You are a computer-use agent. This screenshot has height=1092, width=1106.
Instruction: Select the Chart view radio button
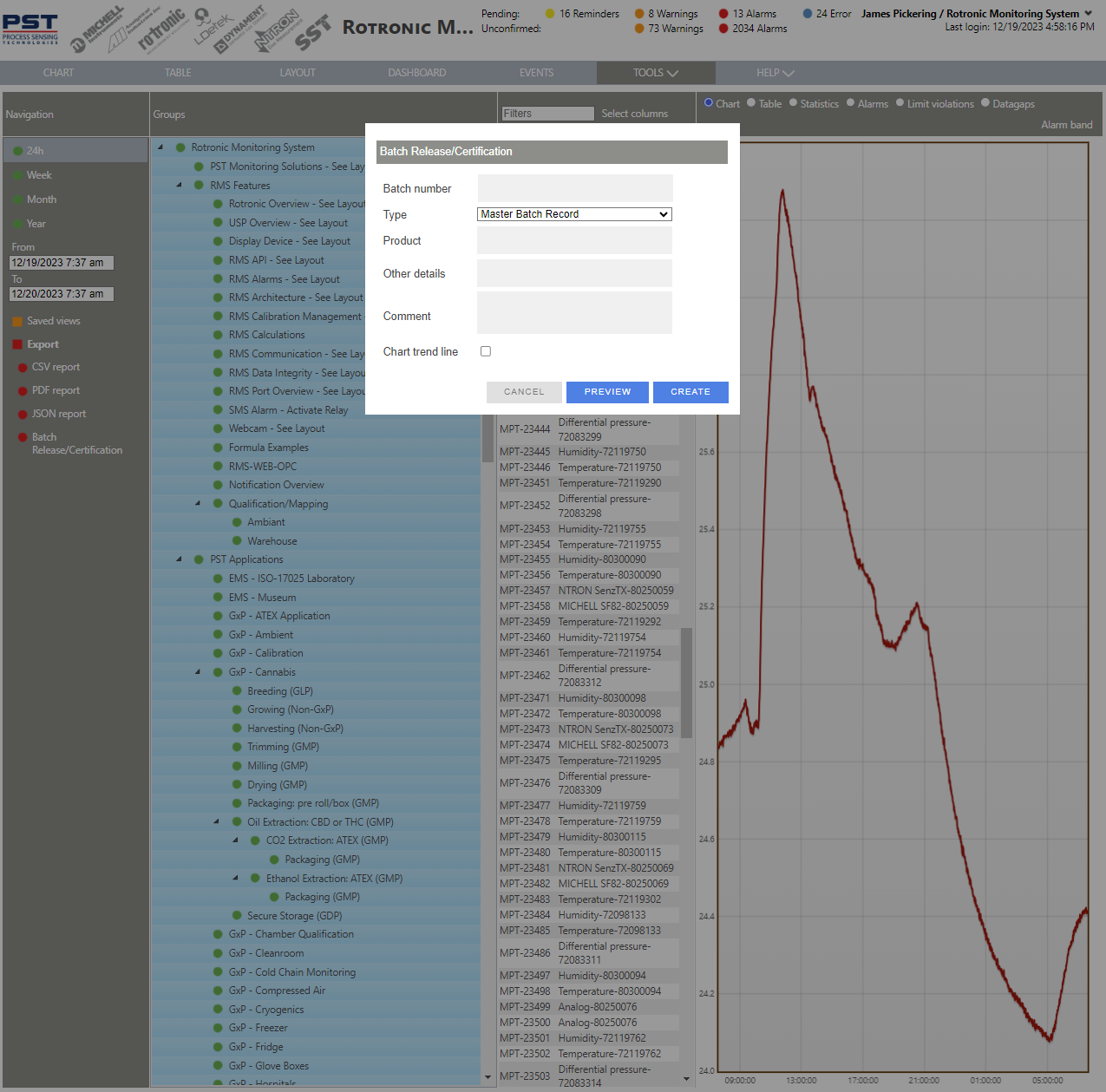709,102
